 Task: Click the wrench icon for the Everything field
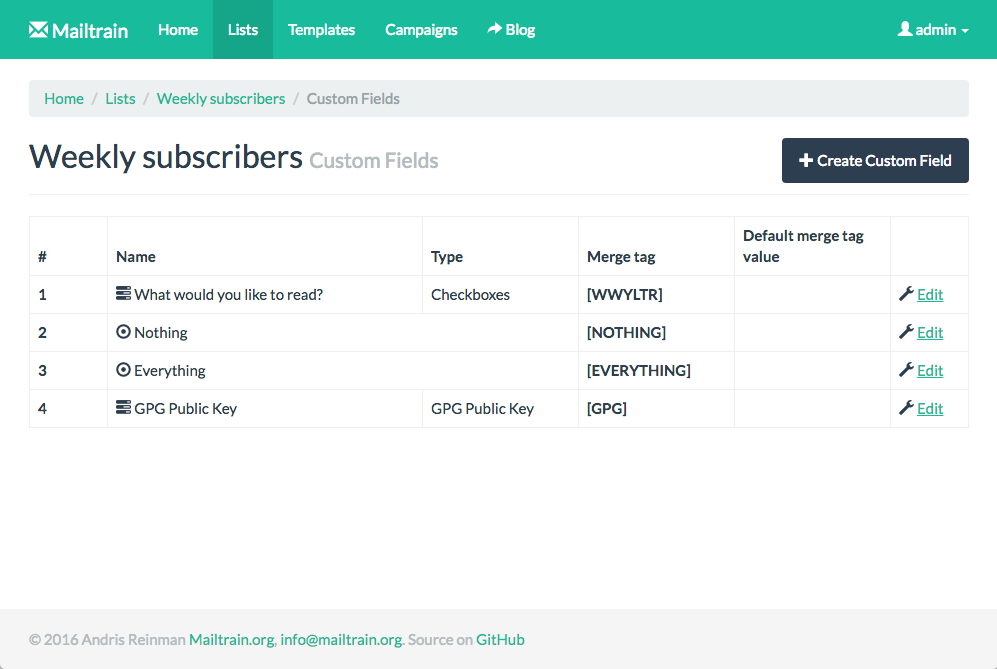(x=906, y=370)
